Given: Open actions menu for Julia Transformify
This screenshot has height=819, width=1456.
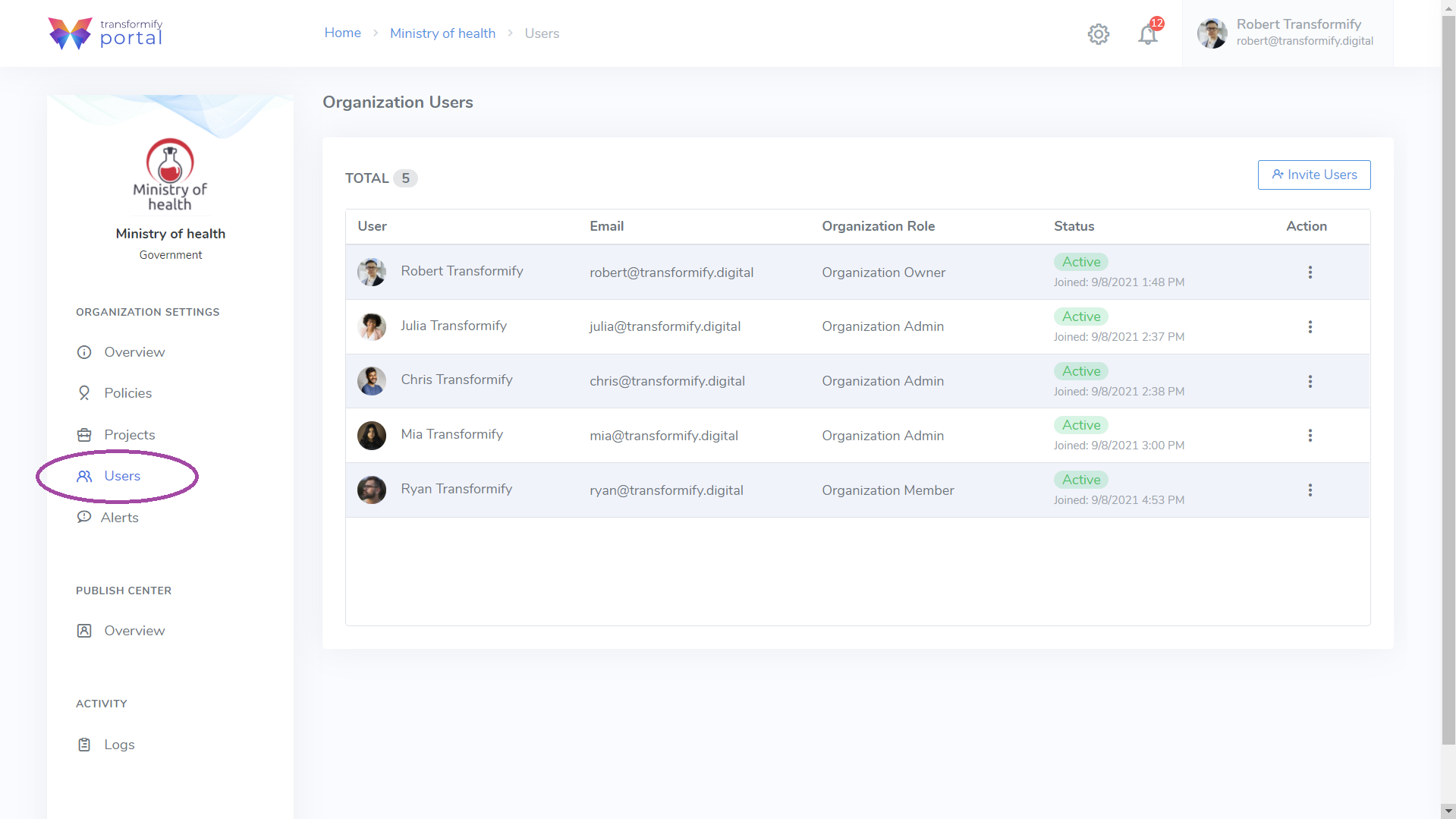Looking at the screenshot, I should click(1310, 326).
